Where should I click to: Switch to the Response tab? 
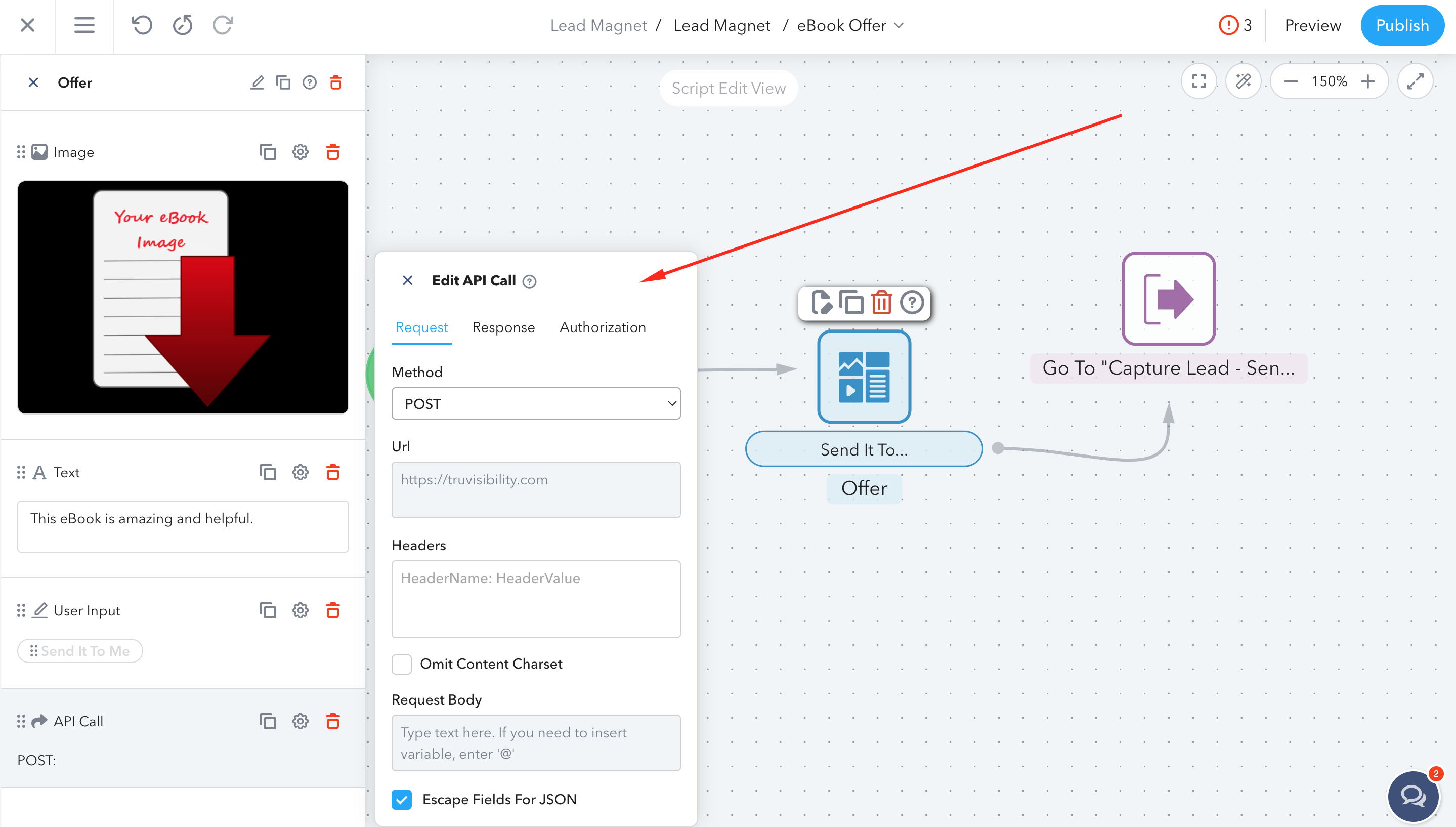pyautogui.click(x=503, y=327)
